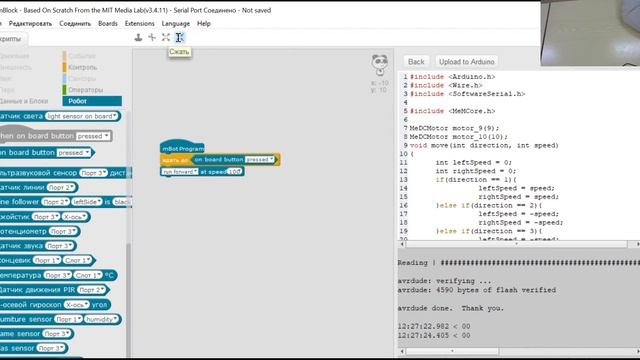The image size is (640, 360).
Task: Select the Внешность block category
Action: 15,67
